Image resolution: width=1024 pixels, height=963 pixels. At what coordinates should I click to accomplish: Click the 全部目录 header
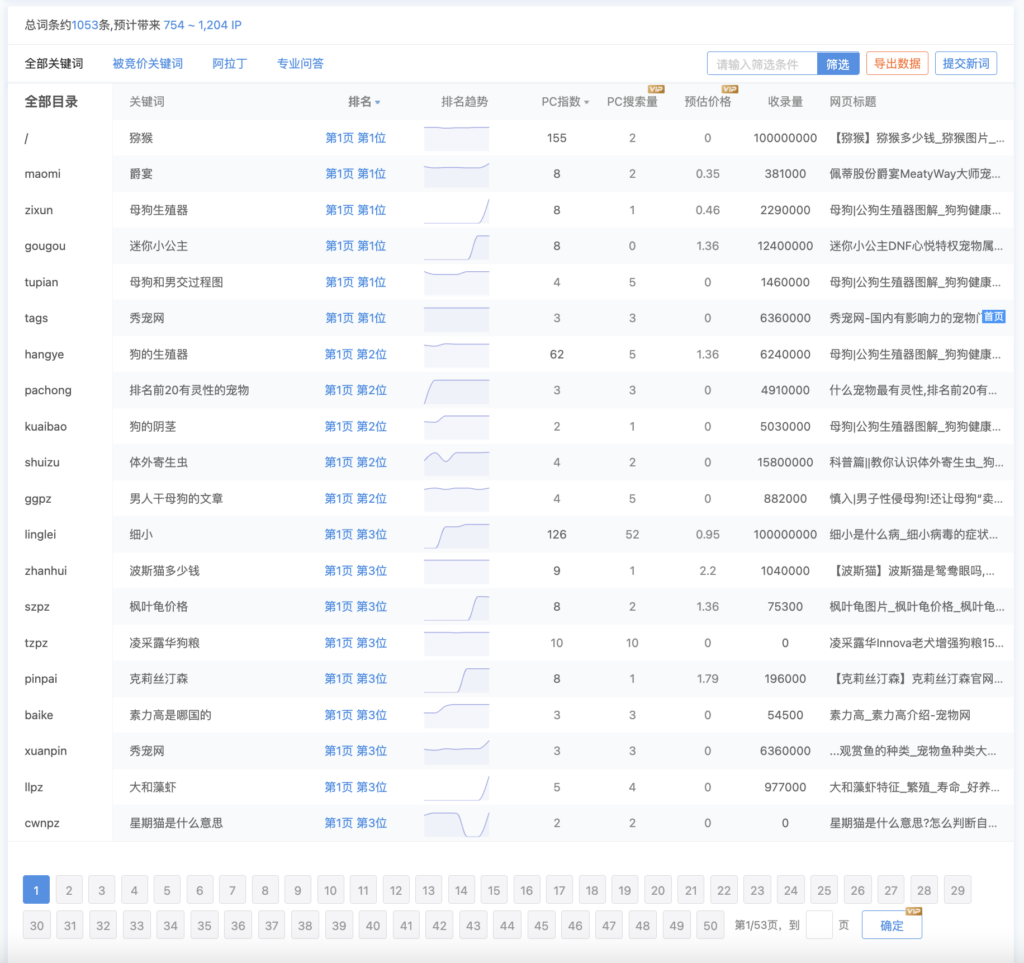[51, 102]
